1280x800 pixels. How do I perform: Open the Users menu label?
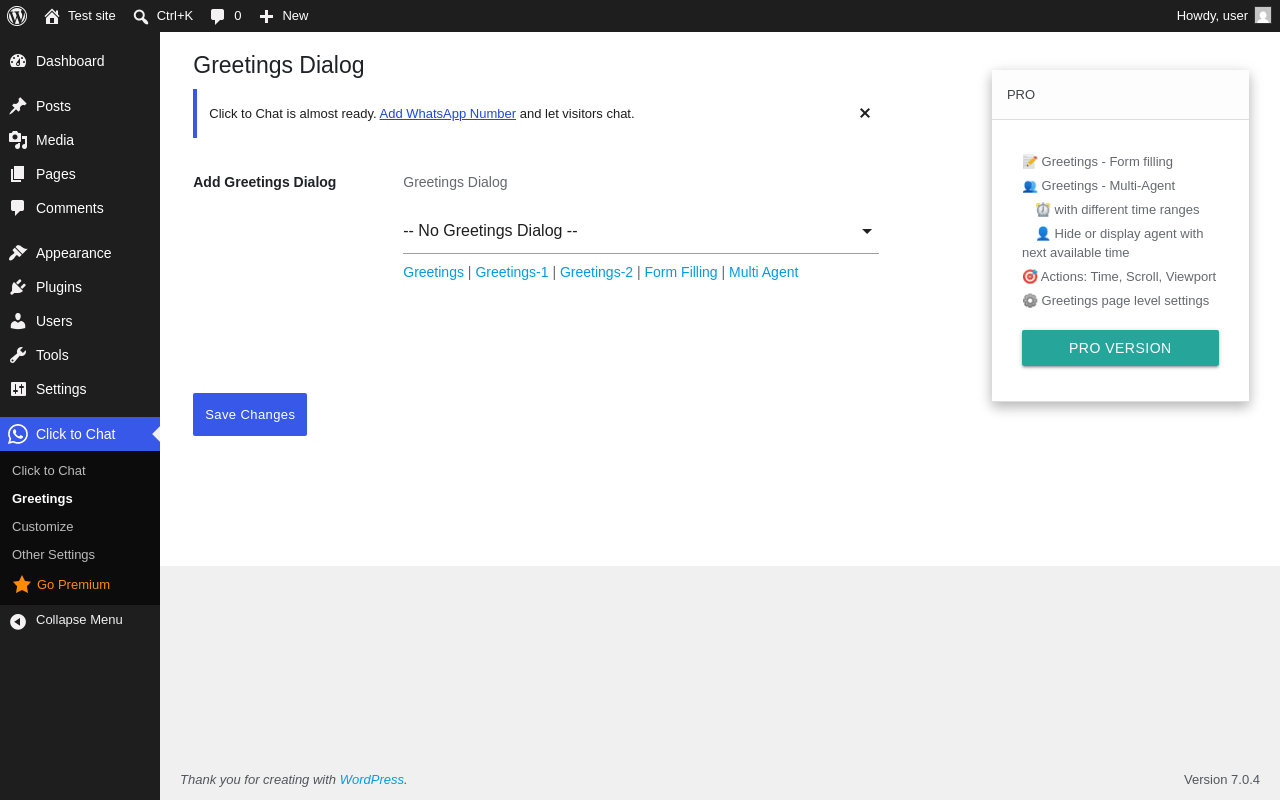point(54,321)
